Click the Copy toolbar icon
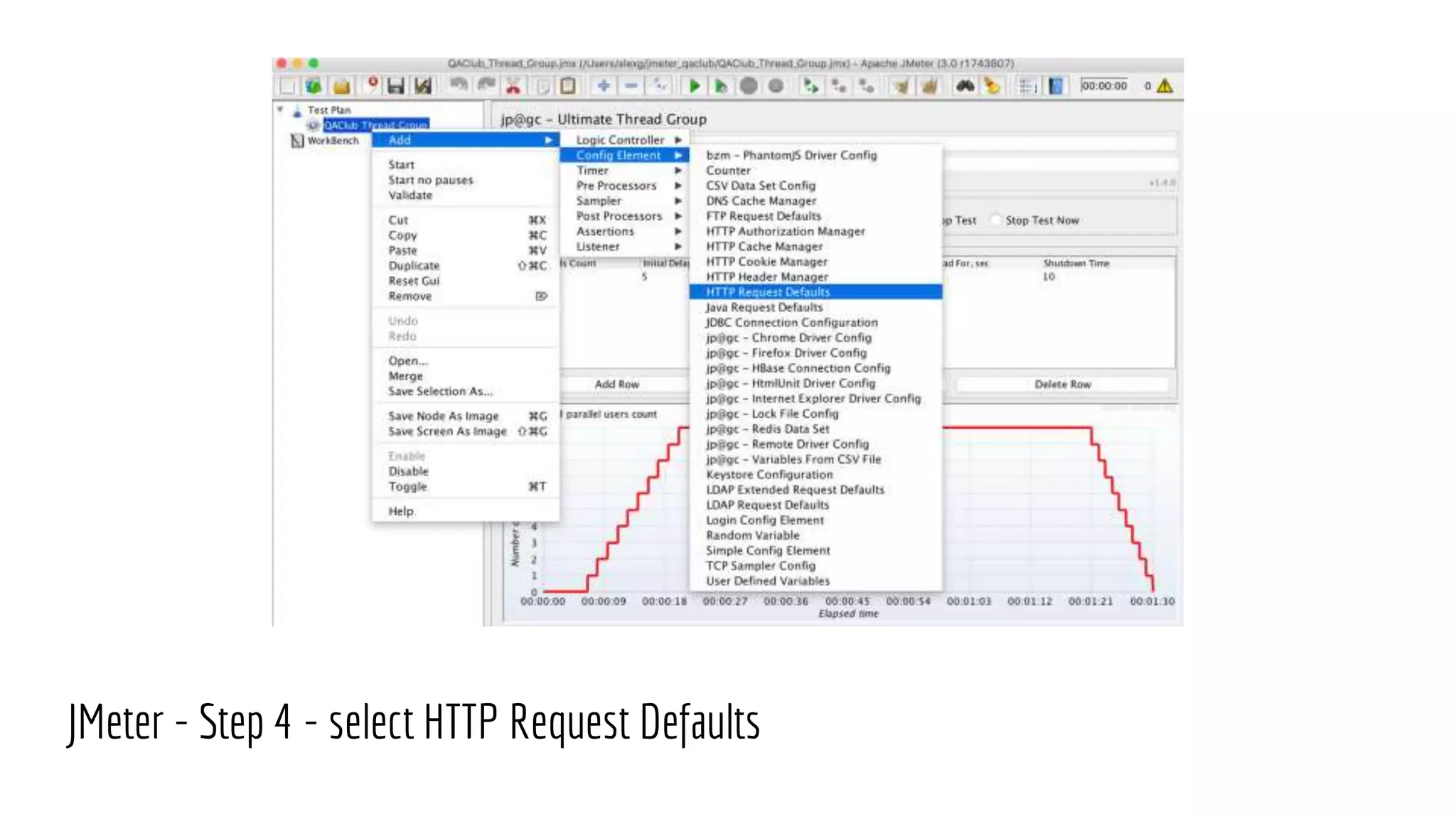This screenshot has height=819, width=1456. [x=543, y=86]
